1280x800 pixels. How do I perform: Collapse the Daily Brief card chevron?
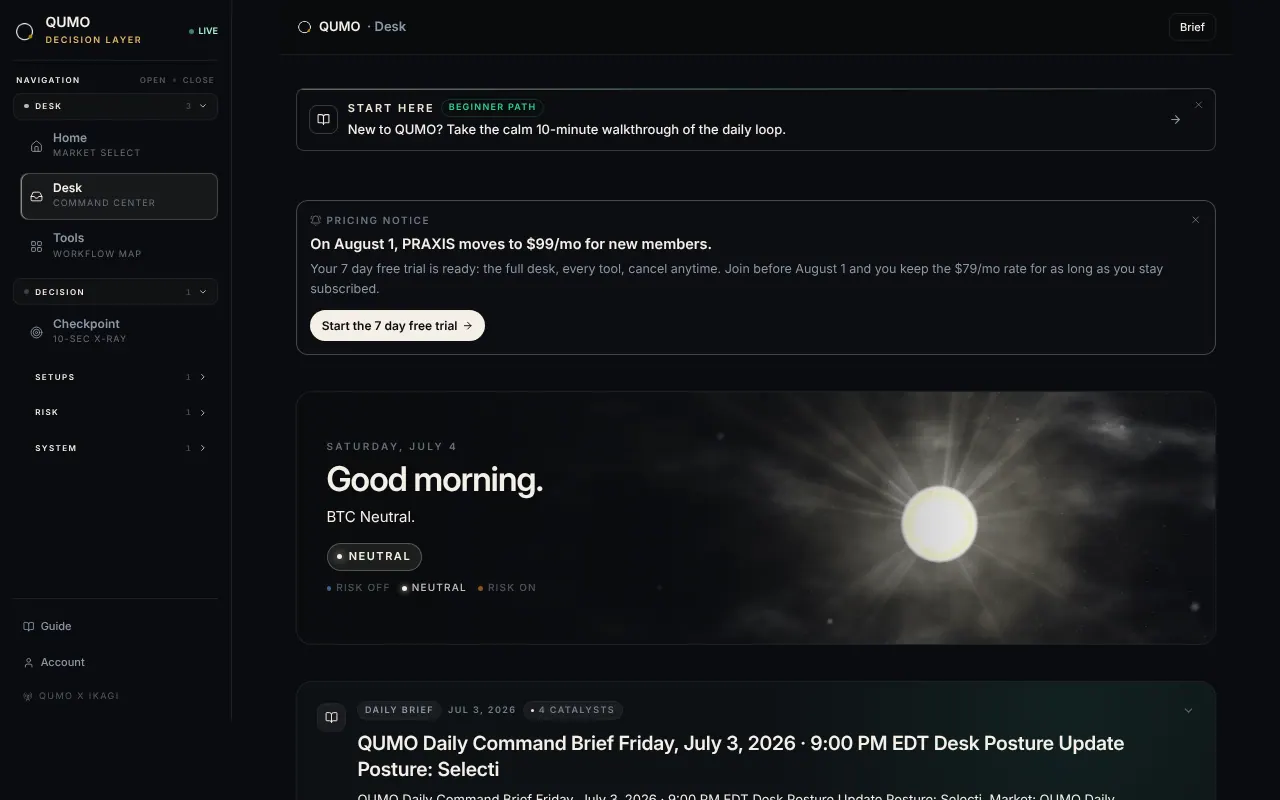coord(1188,711)
